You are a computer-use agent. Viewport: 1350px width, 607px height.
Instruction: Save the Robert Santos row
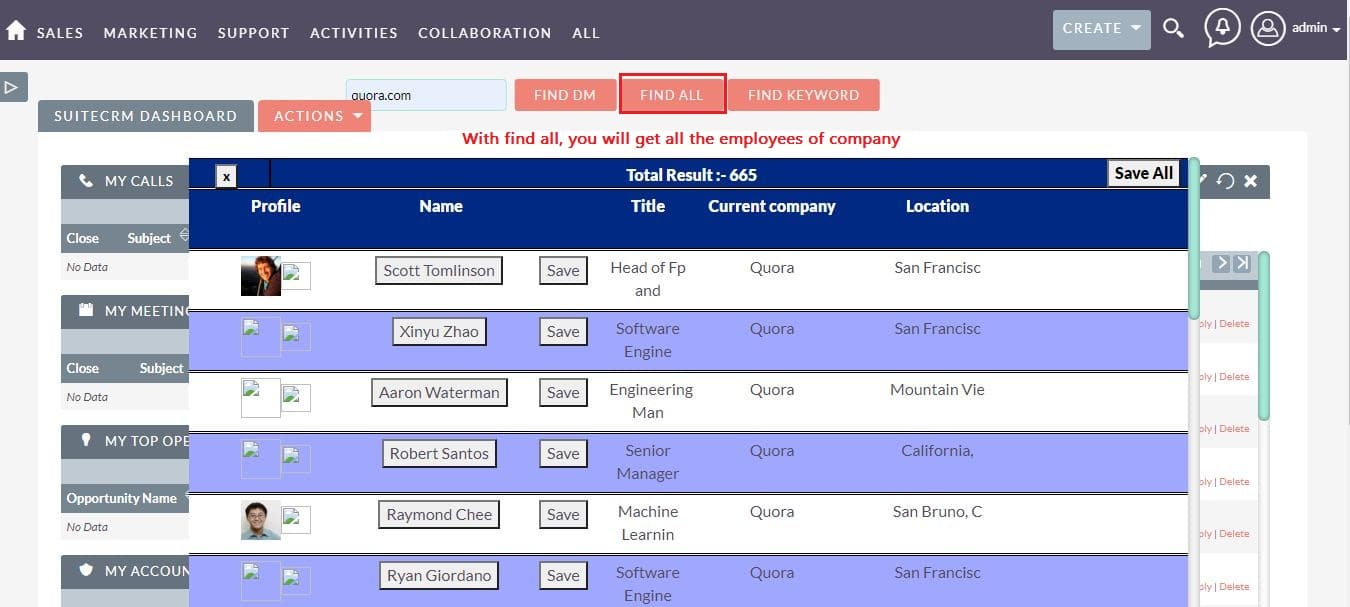click(x=563, y=453)
